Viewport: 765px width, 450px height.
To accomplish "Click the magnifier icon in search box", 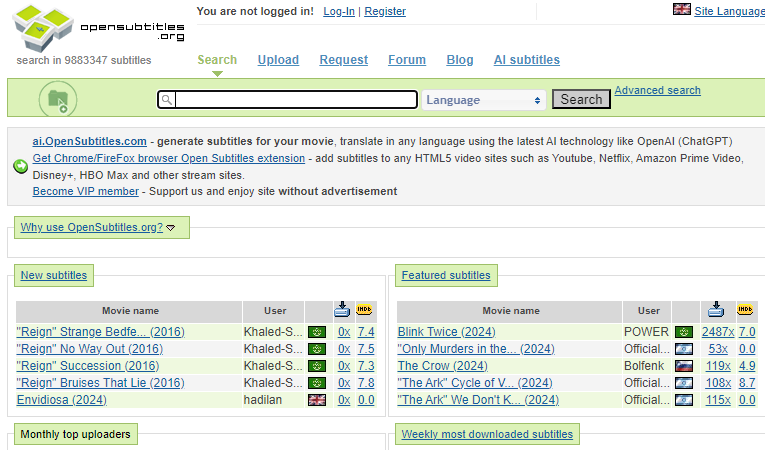I will click(166, 100).
